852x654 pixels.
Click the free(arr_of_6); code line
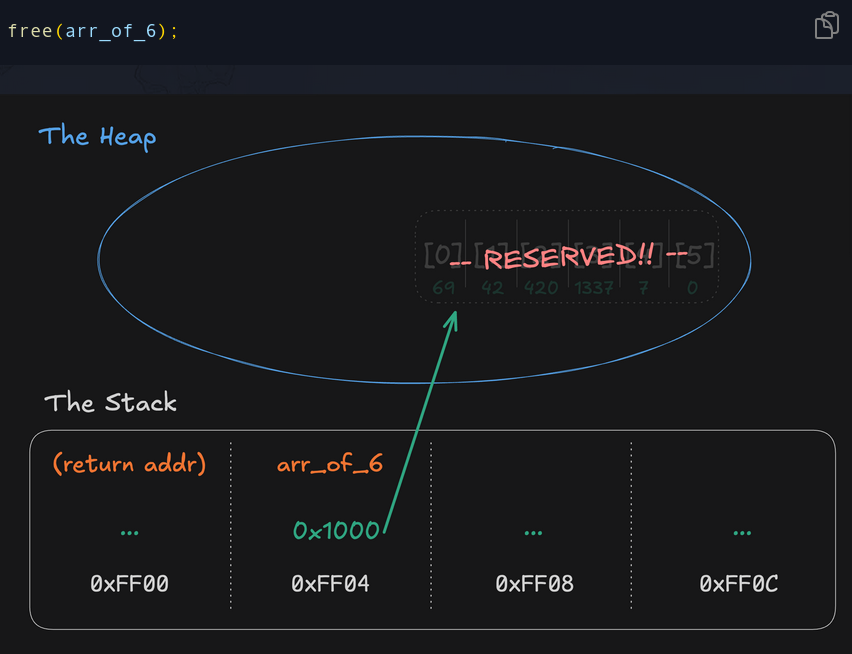click(x=92, y=30)
